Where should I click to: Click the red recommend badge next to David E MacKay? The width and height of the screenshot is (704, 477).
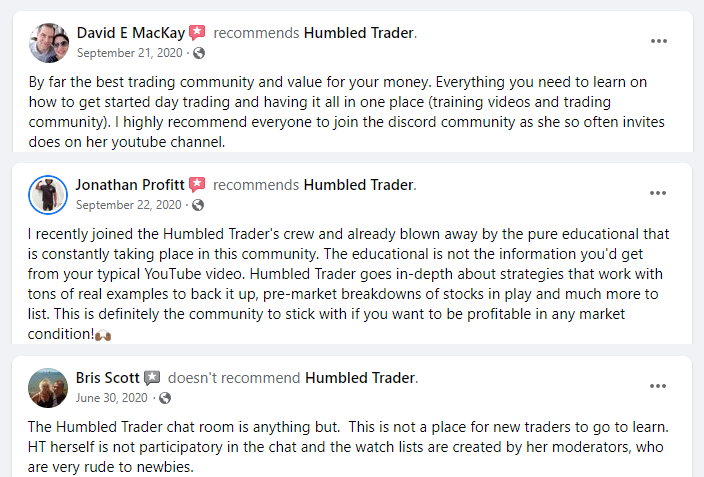pyautogui.click(x=197, y=32)
